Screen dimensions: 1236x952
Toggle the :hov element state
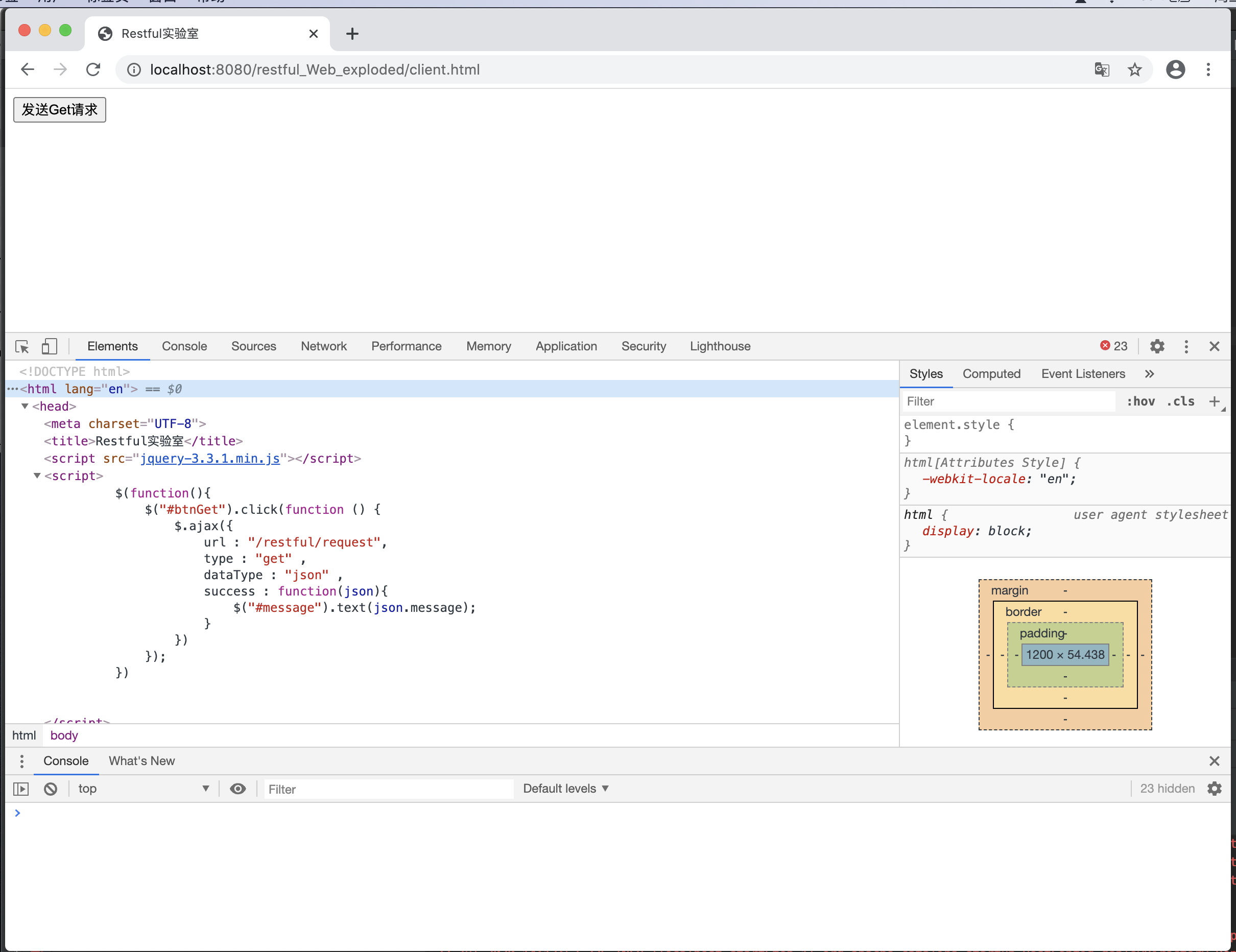[1140, 401]
